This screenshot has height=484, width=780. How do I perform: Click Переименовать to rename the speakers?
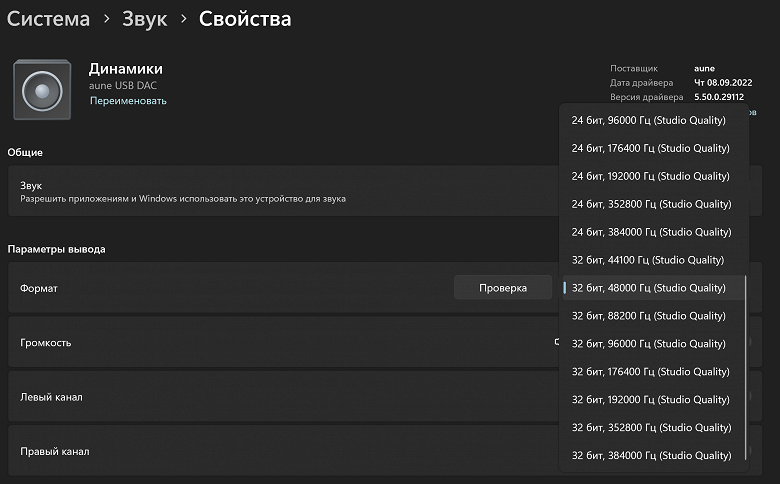[x=128, y=101]
